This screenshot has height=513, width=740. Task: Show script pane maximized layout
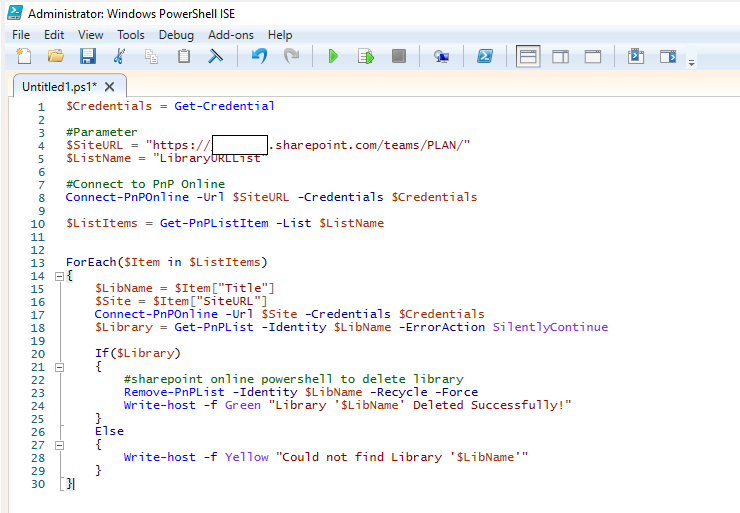[593, 56]
